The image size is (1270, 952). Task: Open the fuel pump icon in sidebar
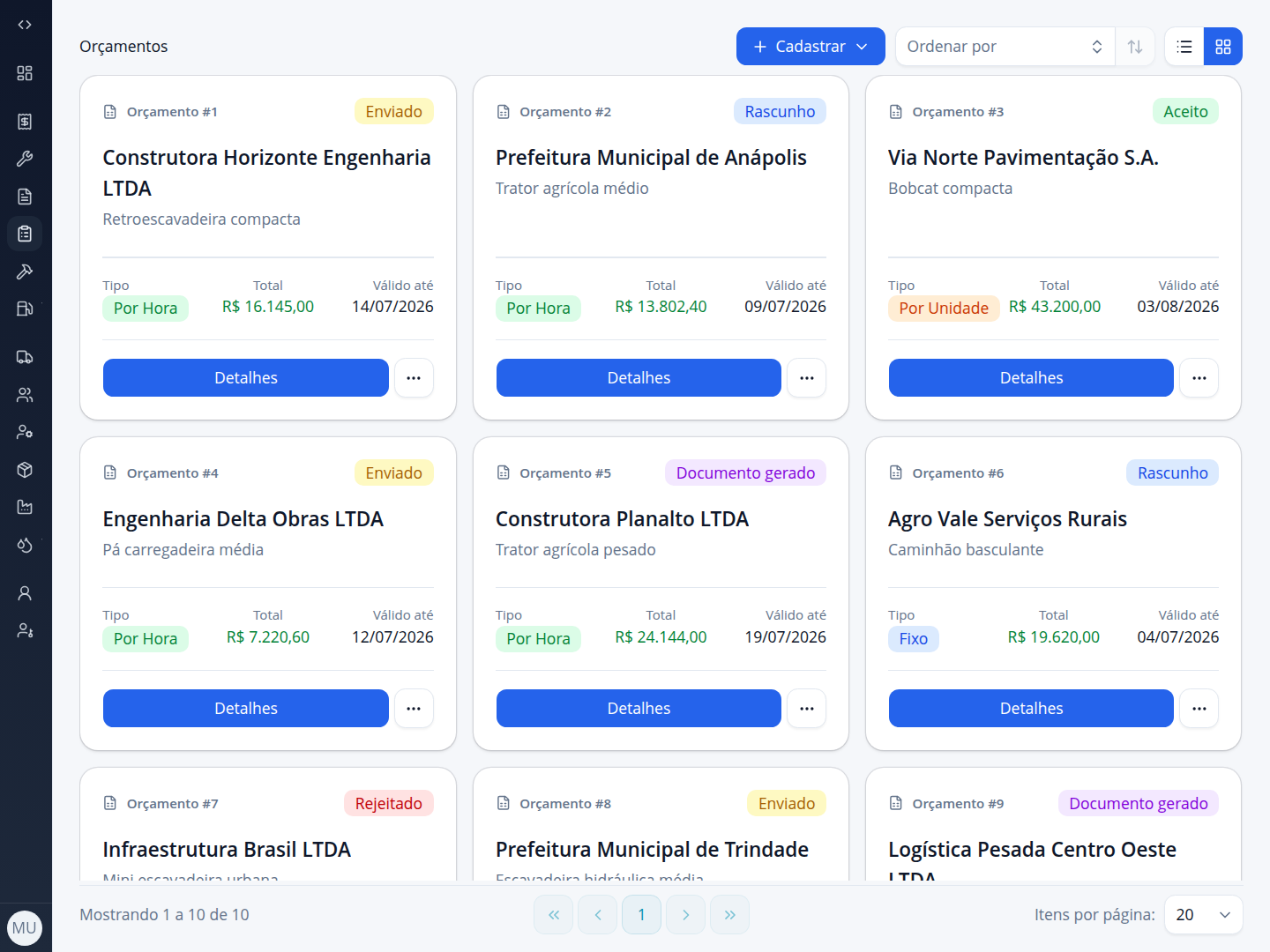25,309
